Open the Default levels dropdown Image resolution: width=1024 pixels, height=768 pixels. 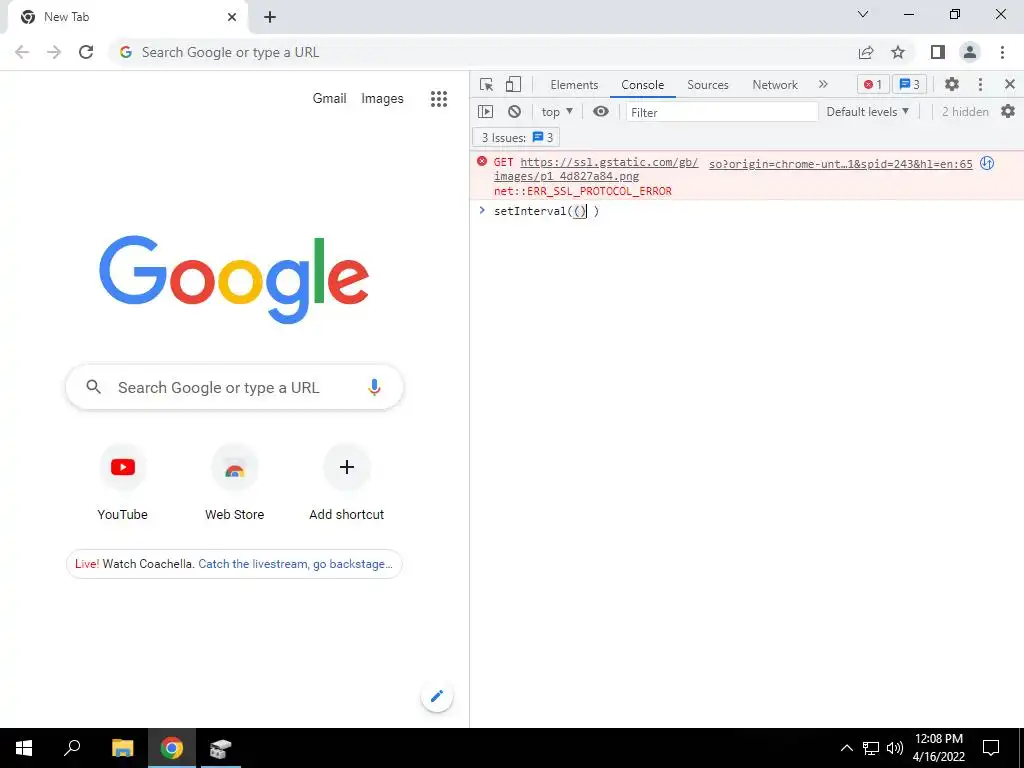pos(867,112)
